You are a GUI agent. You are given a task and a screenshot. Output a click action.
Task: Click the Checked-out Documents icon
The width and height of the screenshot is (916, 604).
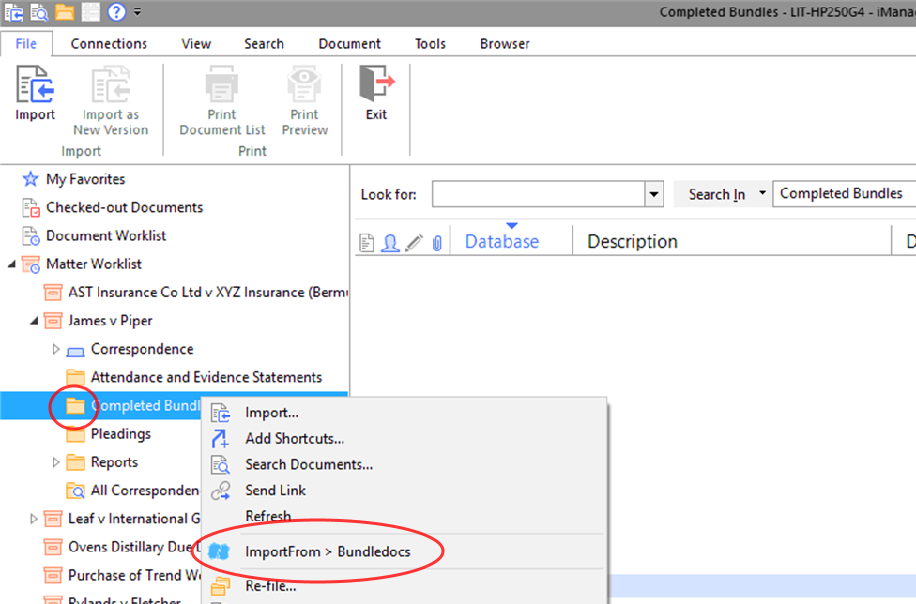(30, 207)
